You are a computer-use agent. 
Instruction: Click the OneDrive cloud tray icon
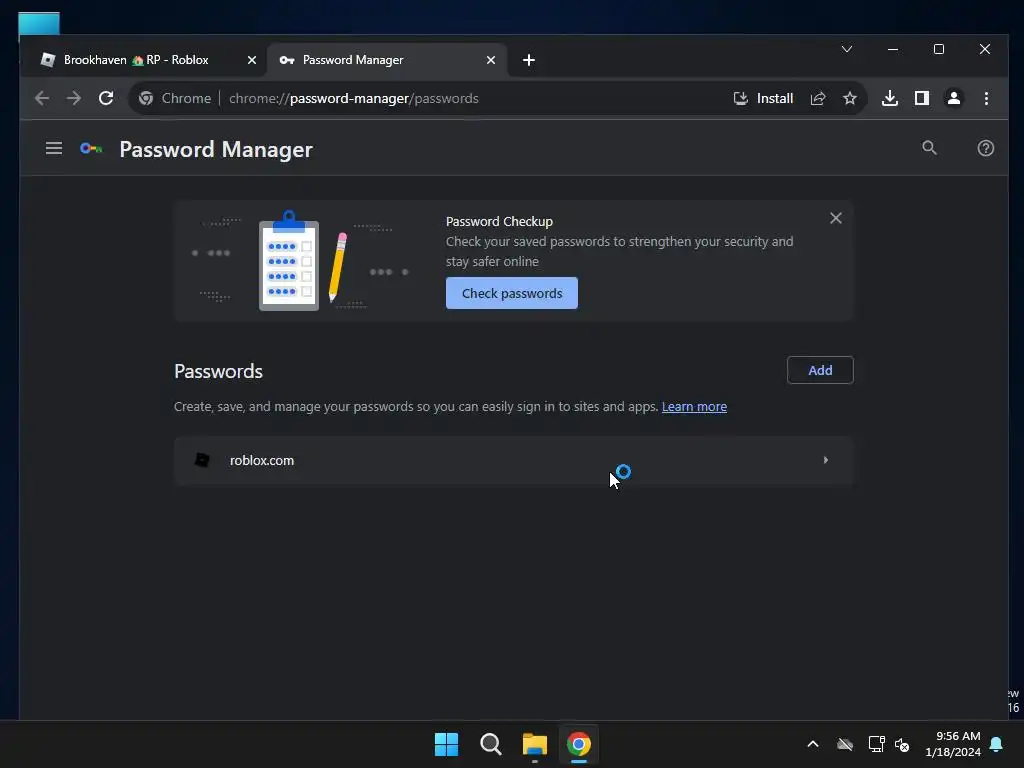[844, 744]
